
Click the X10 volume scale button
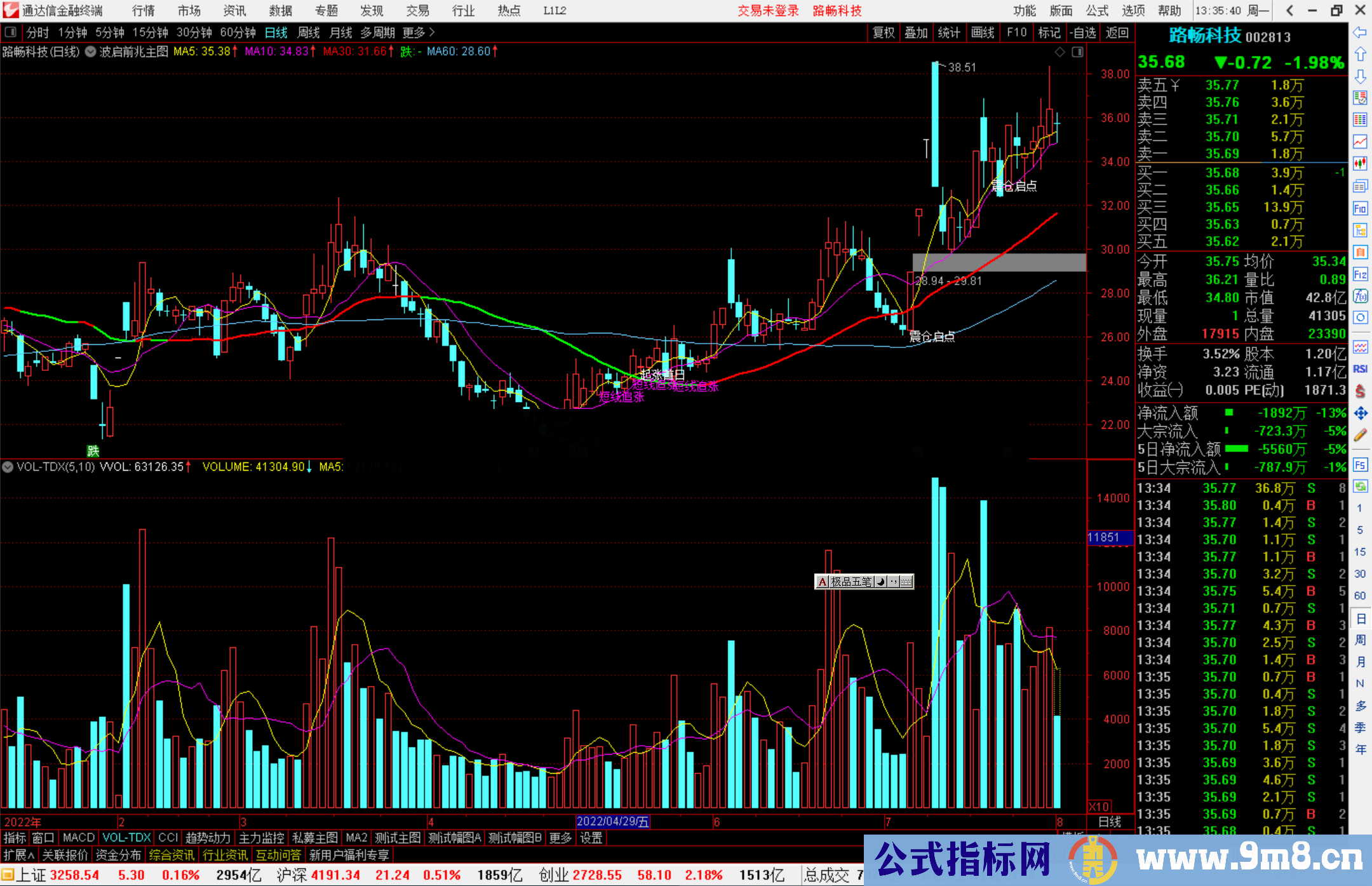pyautogui.click(x=1100, y=807)
